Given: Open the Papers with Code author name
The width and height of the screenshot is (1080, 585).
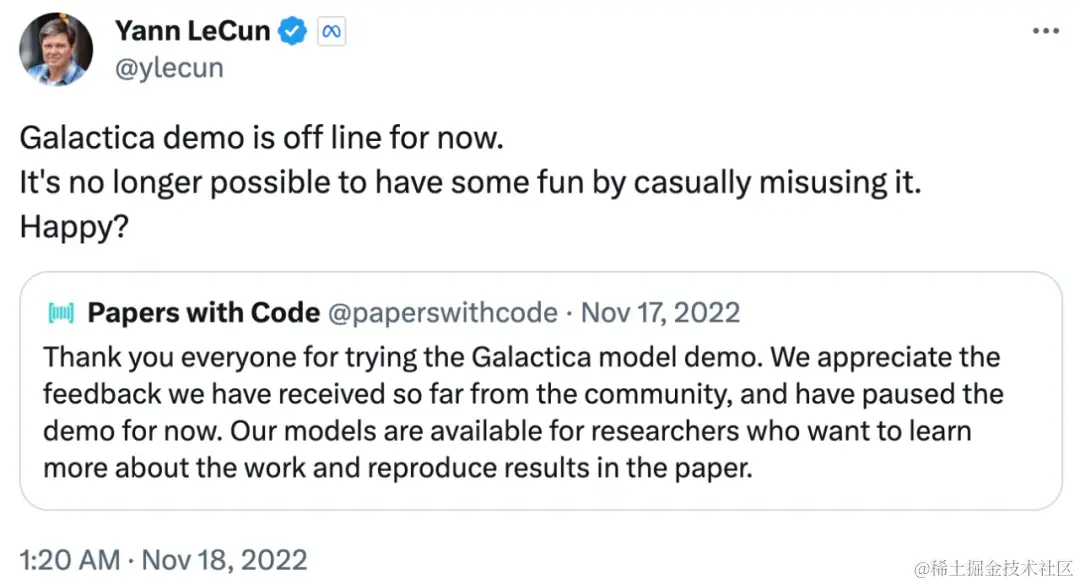Looking at the screenshot, I should pos(203,313).
